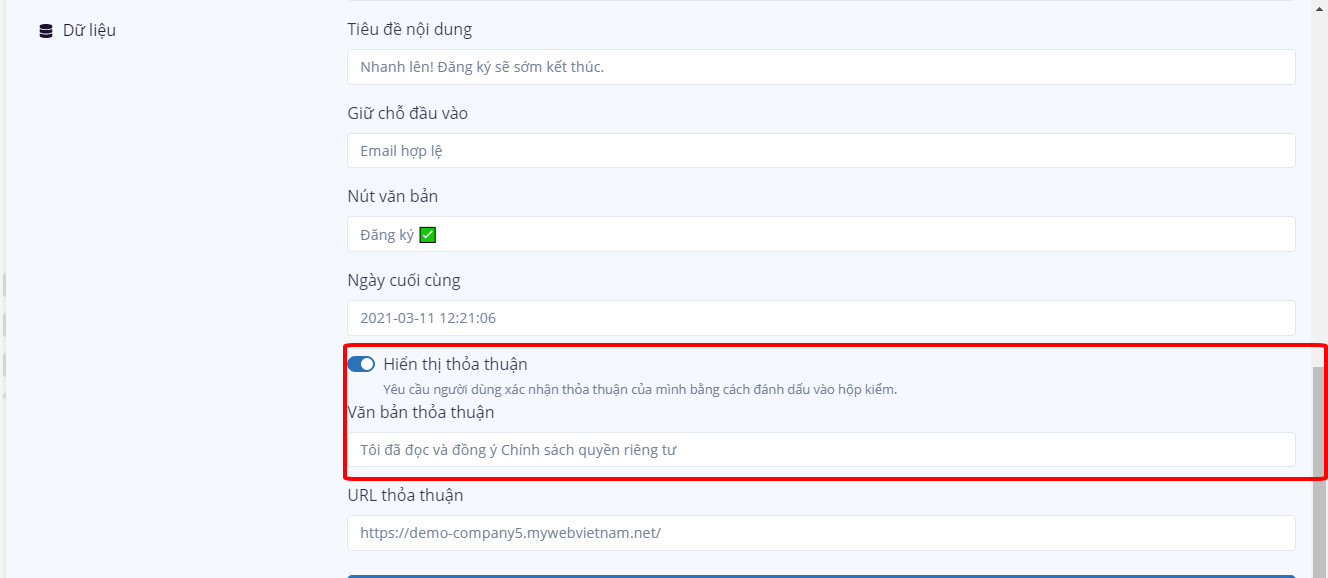
Task: Click into the Email hợp lệ placeholder field
Action: [x=821, y=151]
